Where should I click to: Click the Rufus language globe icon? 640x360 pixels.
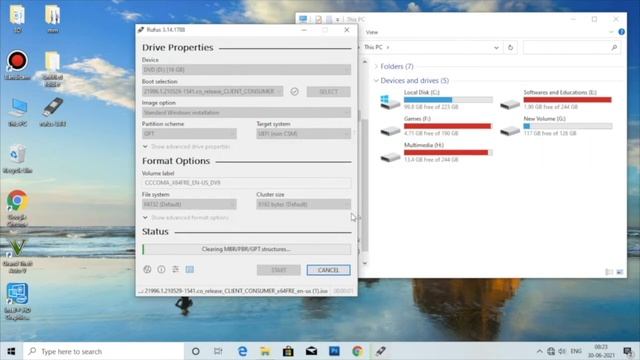coord(147,269)
